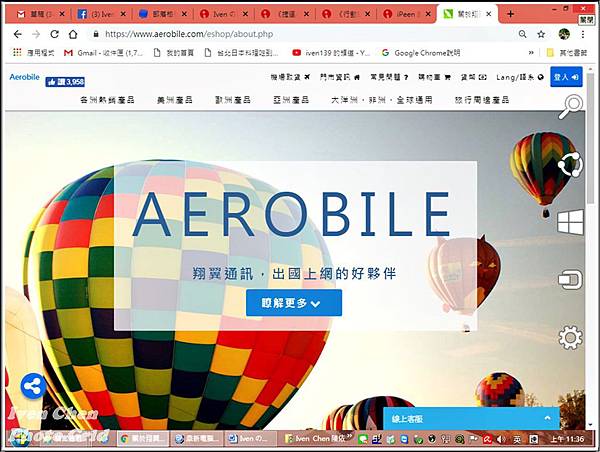
Task: Open the Gmail - 收件匣 bookmark
Action: [103, 53]
